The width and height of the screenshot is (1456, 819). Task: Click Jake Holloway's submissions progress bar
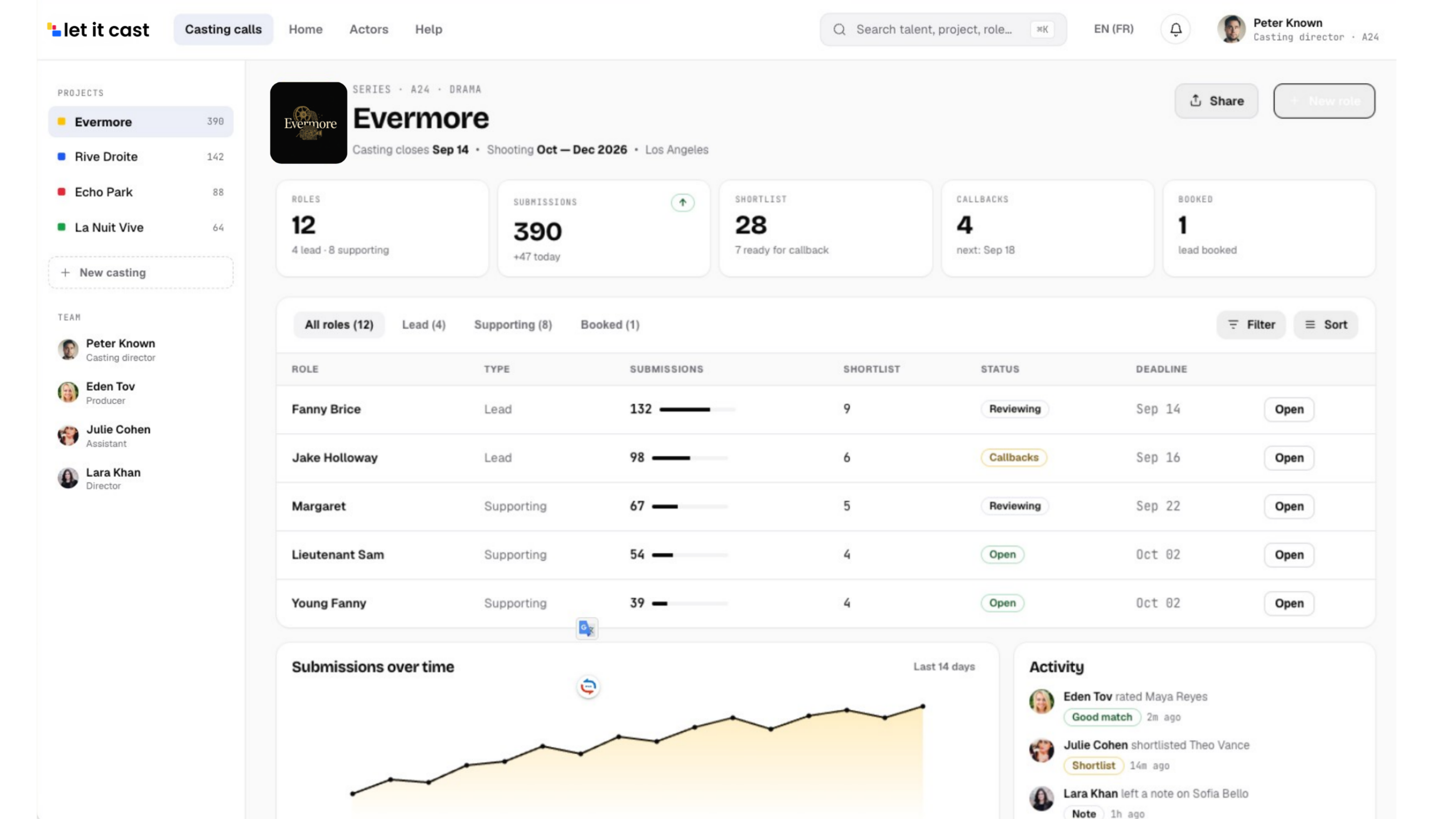click(x=690, y=458)
